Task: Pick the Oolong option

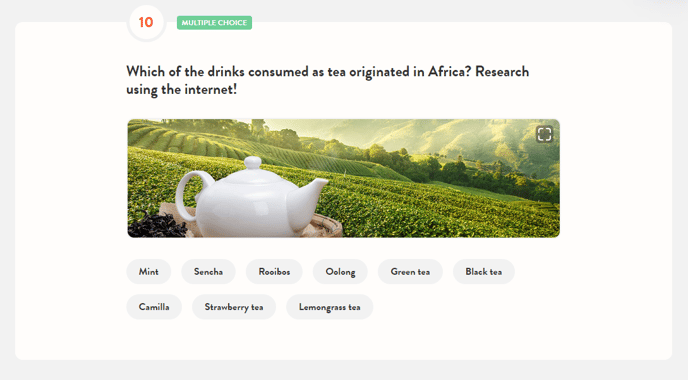Action: (x=340, y=272)
